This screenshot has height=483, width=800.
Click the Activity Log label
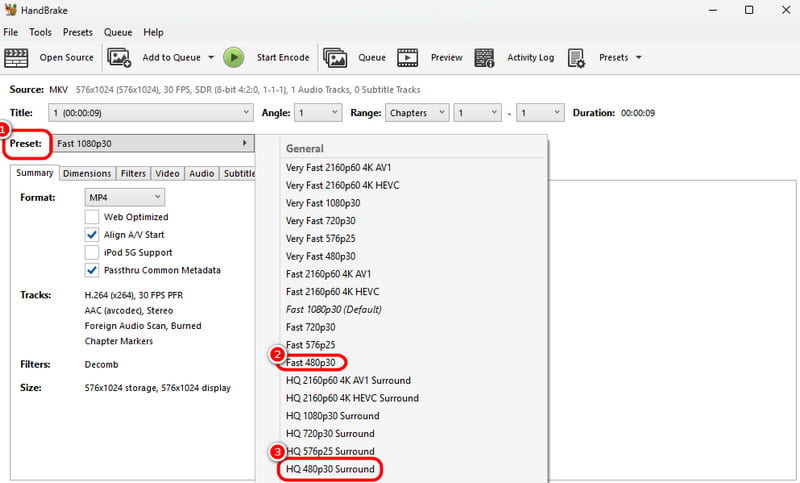531,58
